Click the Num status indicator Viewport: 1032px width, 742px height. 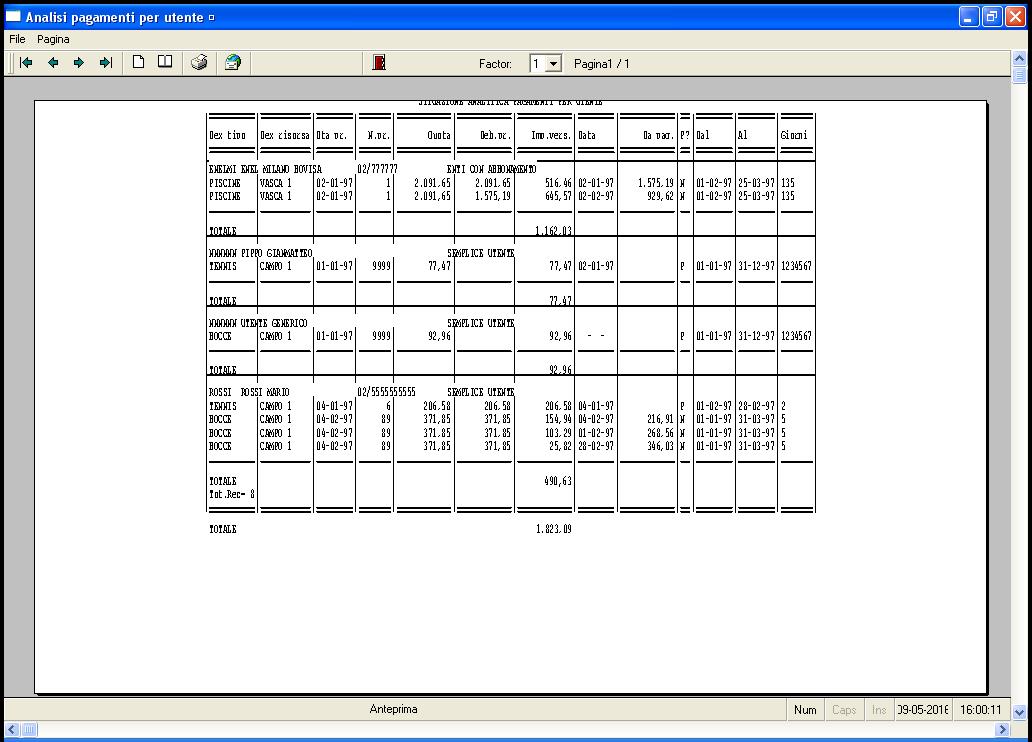pyautogui.click(x=805, y=710)
